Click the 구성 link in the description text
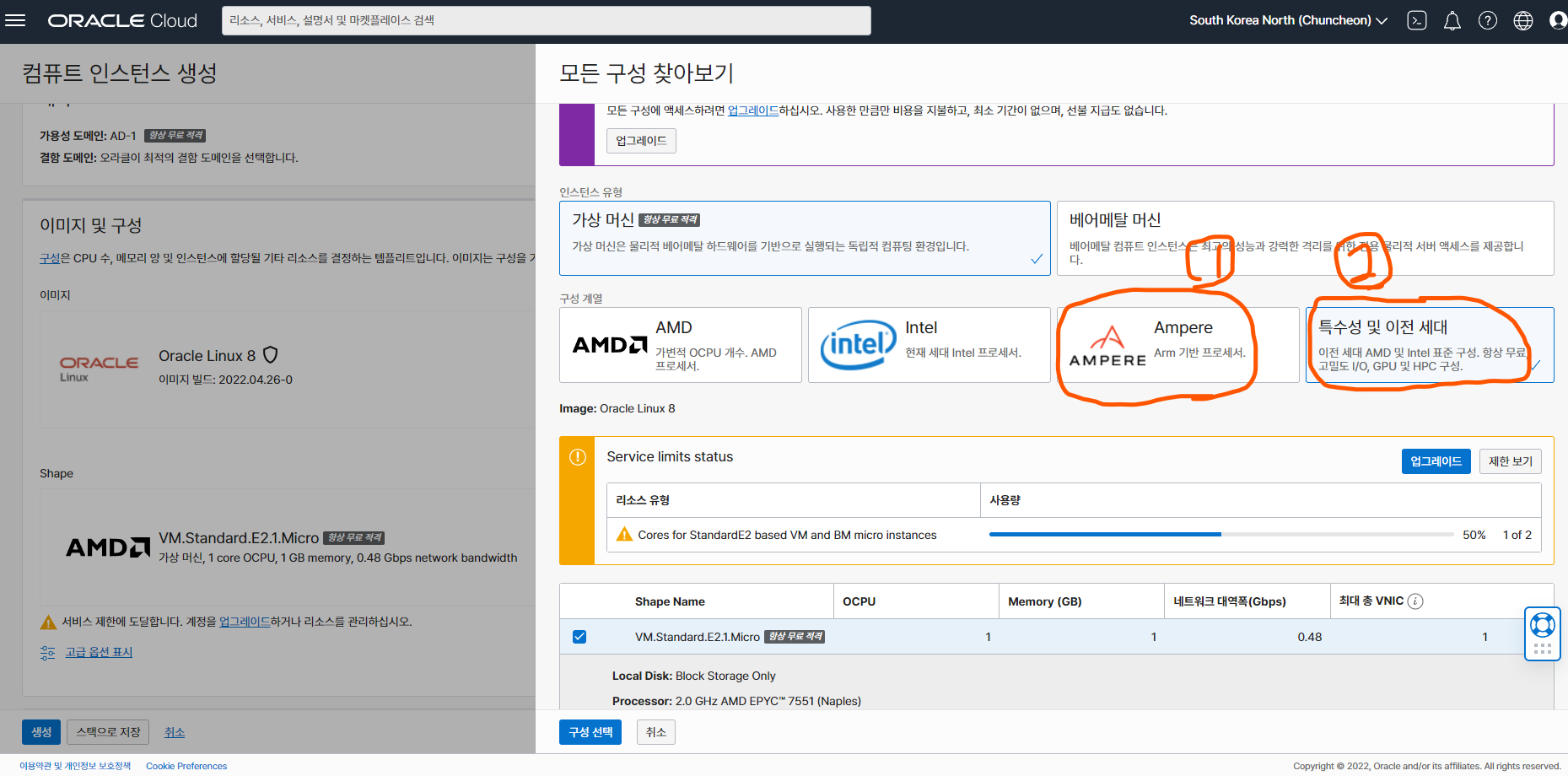 [50, 258]
